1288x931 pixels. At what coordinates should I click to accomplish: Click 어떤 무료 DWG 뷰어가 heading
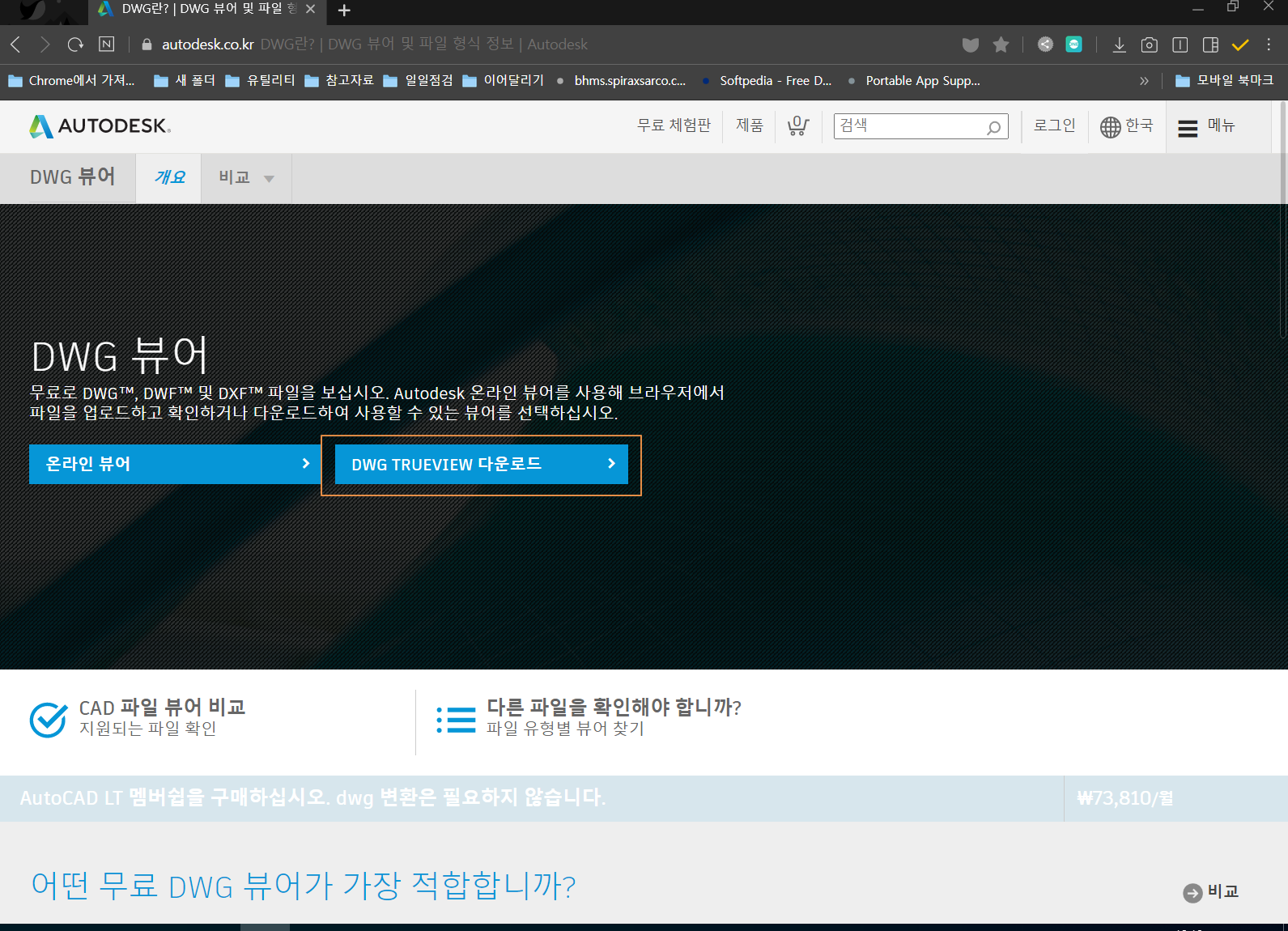[304, 886]
